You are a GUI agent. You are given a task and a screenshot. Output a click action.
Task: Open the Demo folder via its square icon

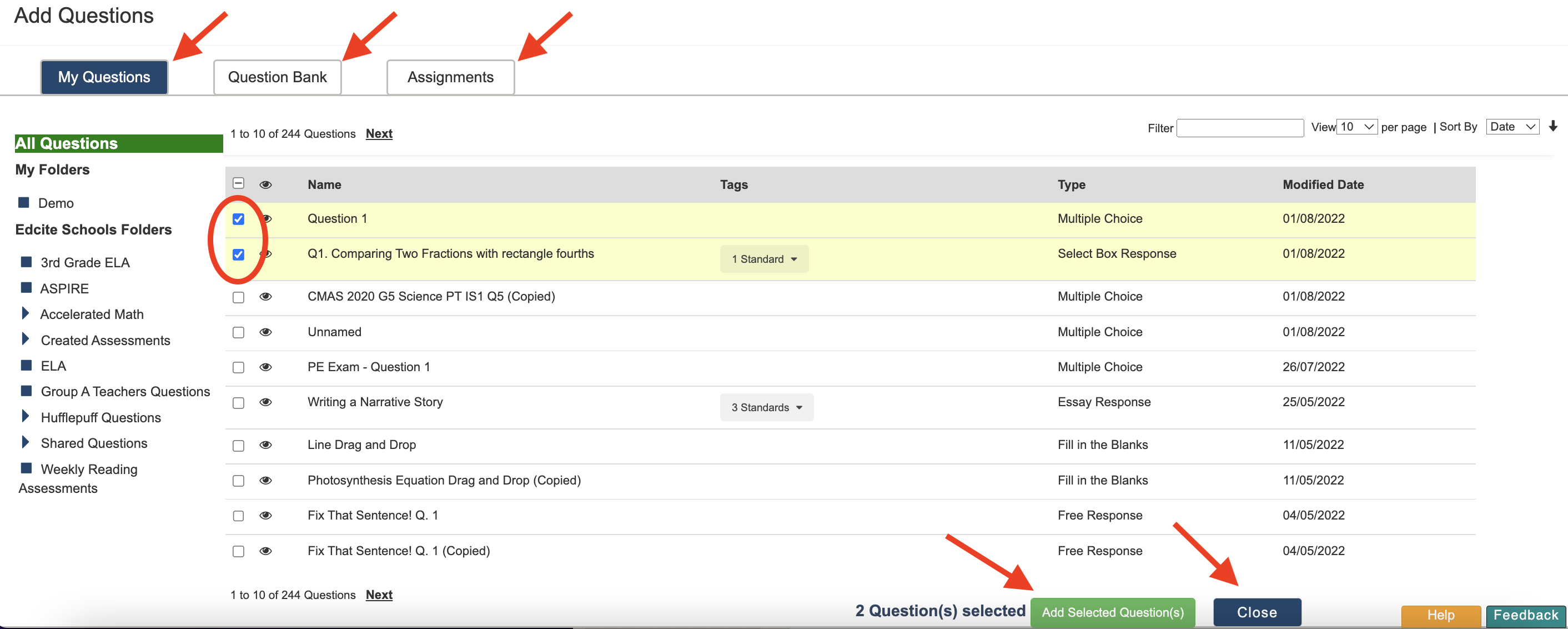pyautogui.click(x=24, y=202)
